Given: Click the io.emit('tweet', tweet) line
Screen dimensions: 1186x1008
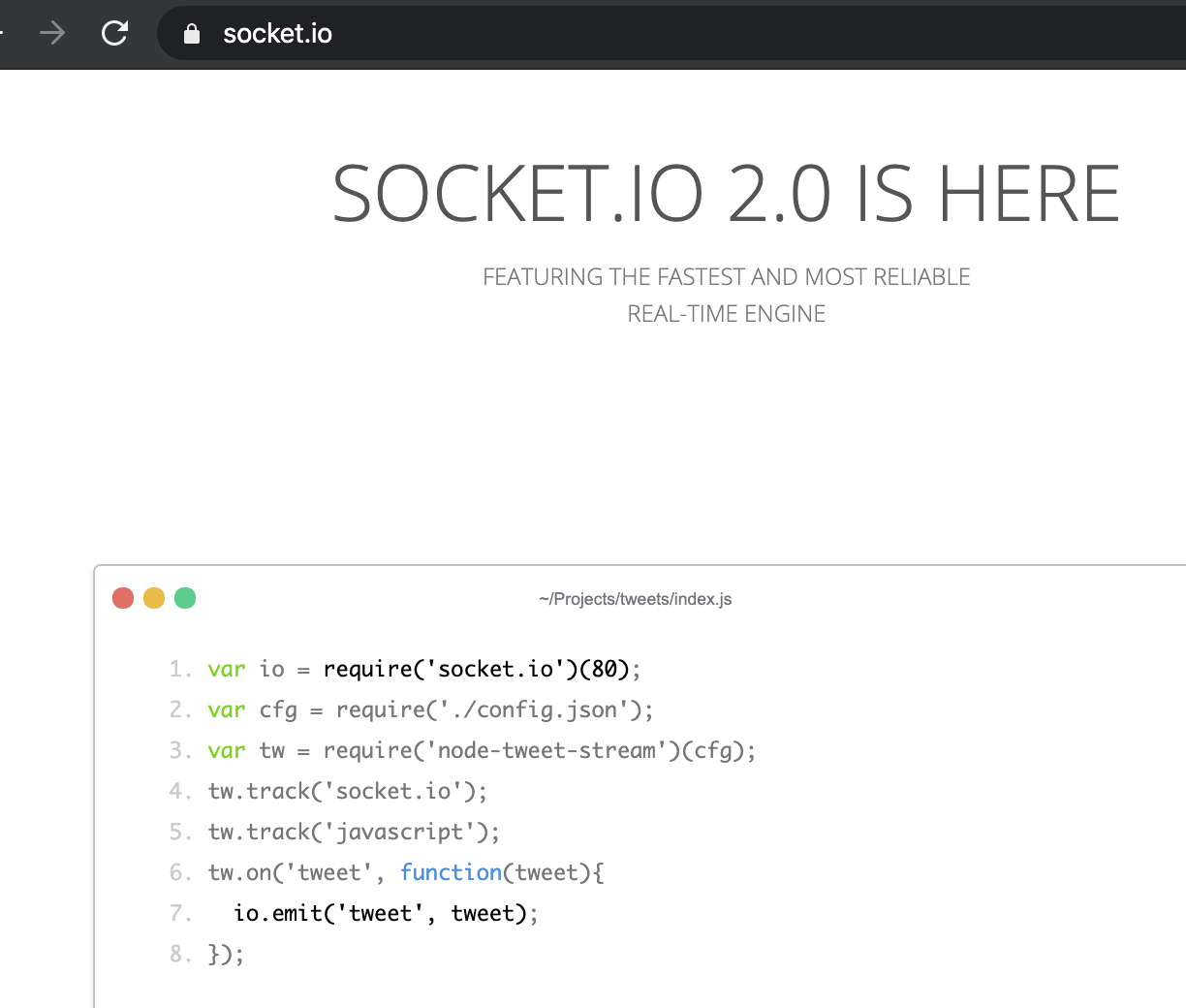Looking at the screenshot, I should coord(386,913).
